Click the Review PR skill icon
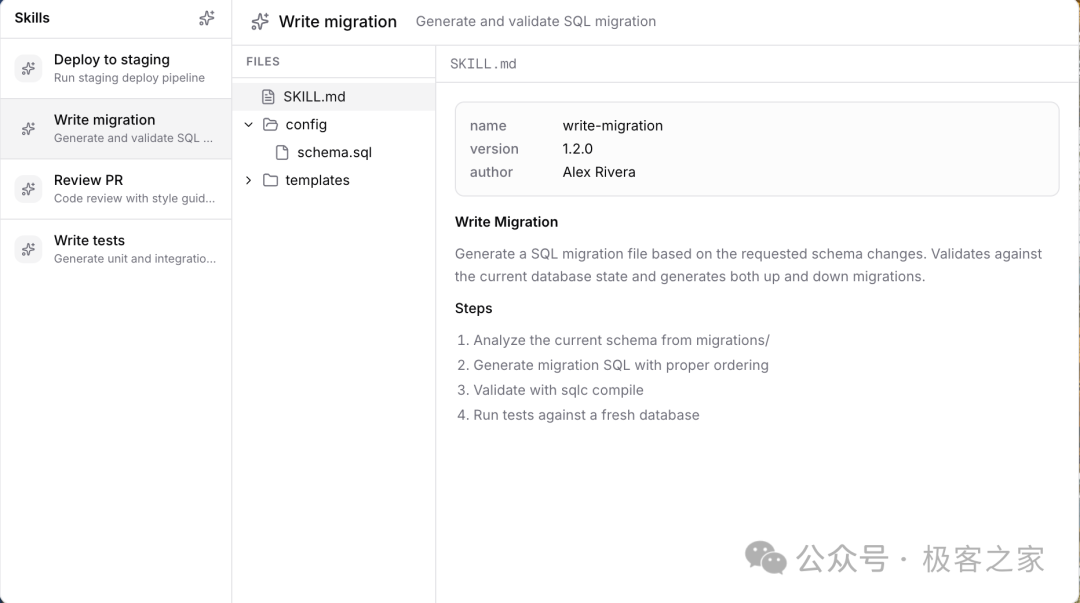Image resolution: width=1080 pixels, height=603 pixels. (x=28, y=189)
